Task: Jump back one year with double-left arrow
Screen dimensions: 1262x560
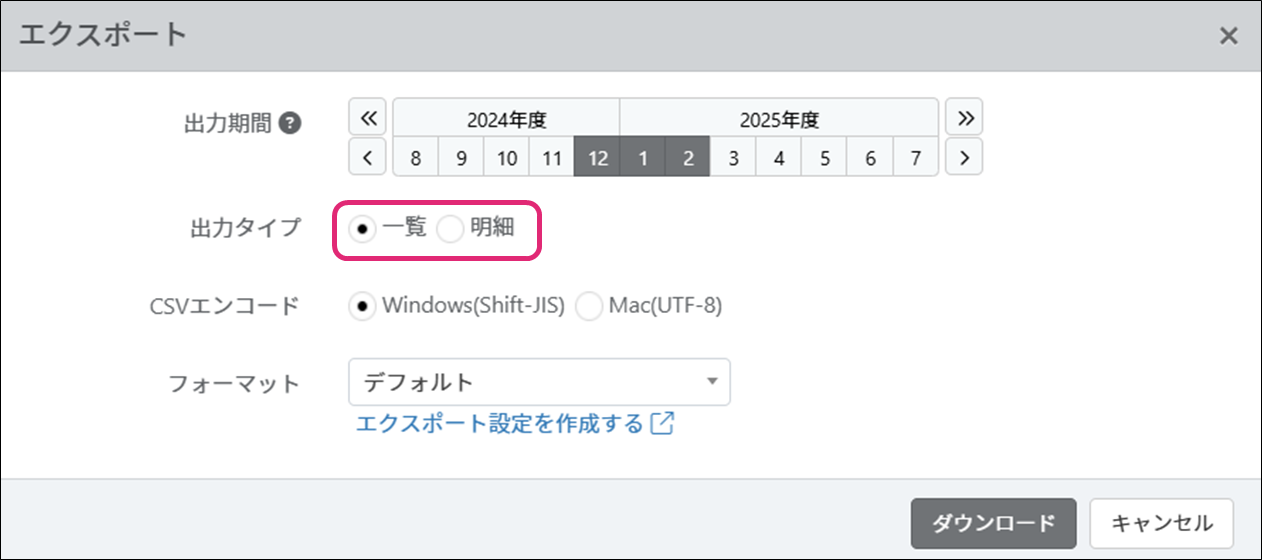Action: pyautogui.click(x=367, y=118)
